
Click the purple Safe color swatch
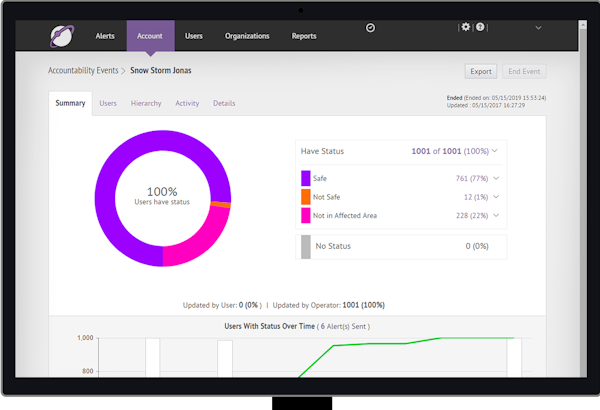pyautogui.click(x=306, y=178)
